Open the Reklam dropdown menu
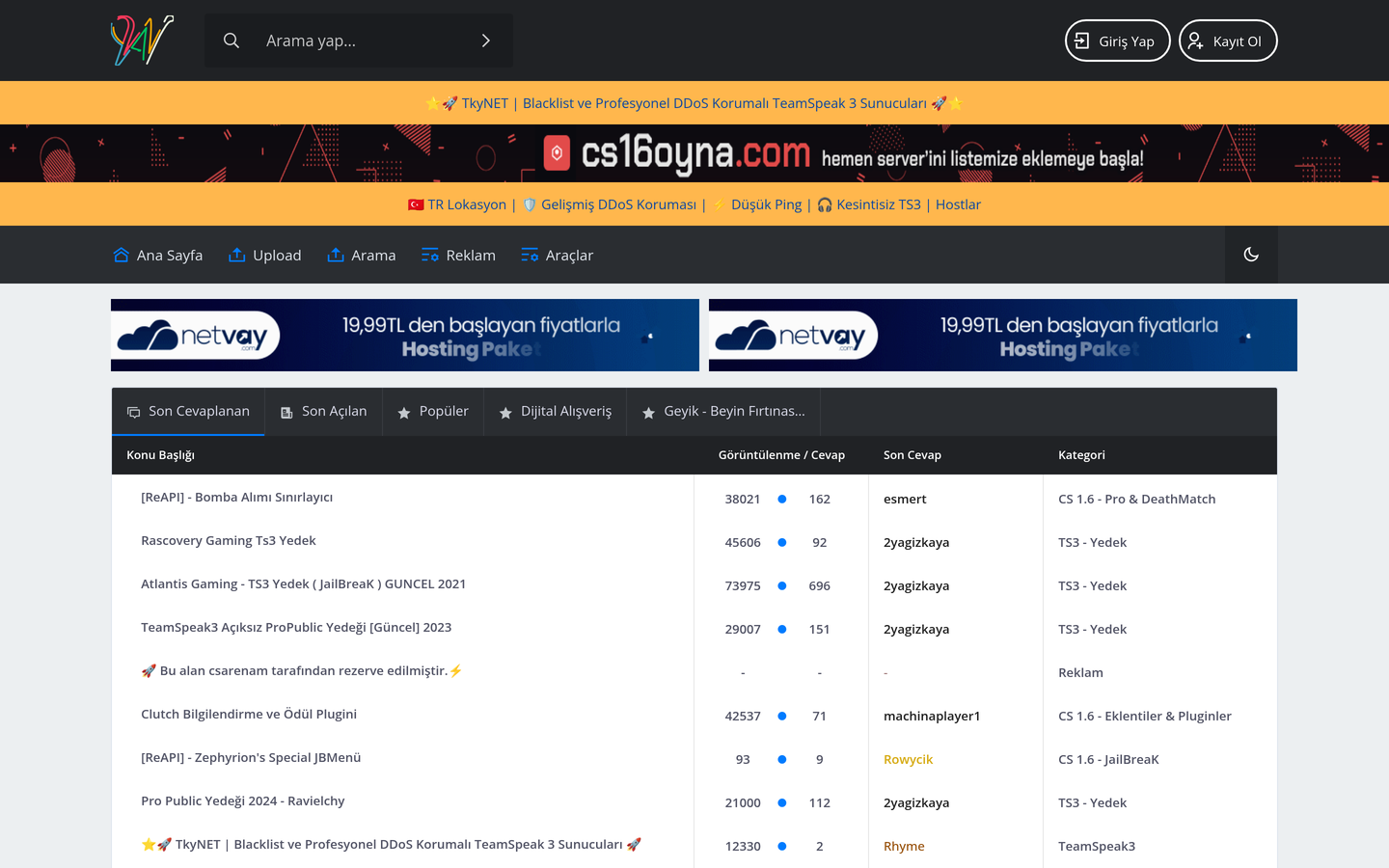 click(x=459, y=255)
